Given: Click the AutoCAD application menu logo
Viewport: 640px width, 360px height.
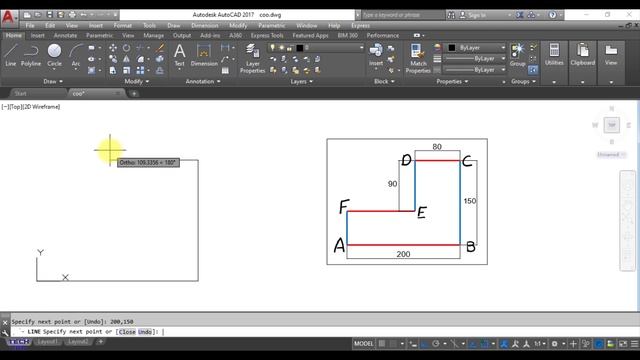Looking at the screenshot, I should (8, 18).
